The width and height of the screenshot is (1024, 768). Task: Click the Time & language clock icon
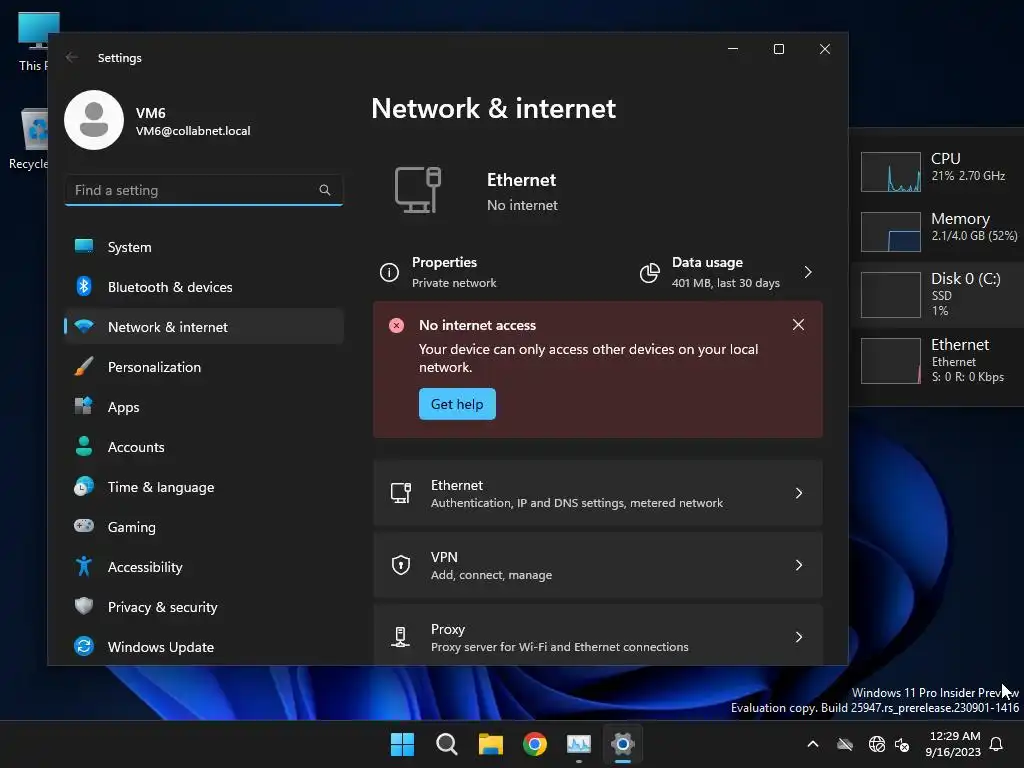pyautogui.click(x=84, y=487)
